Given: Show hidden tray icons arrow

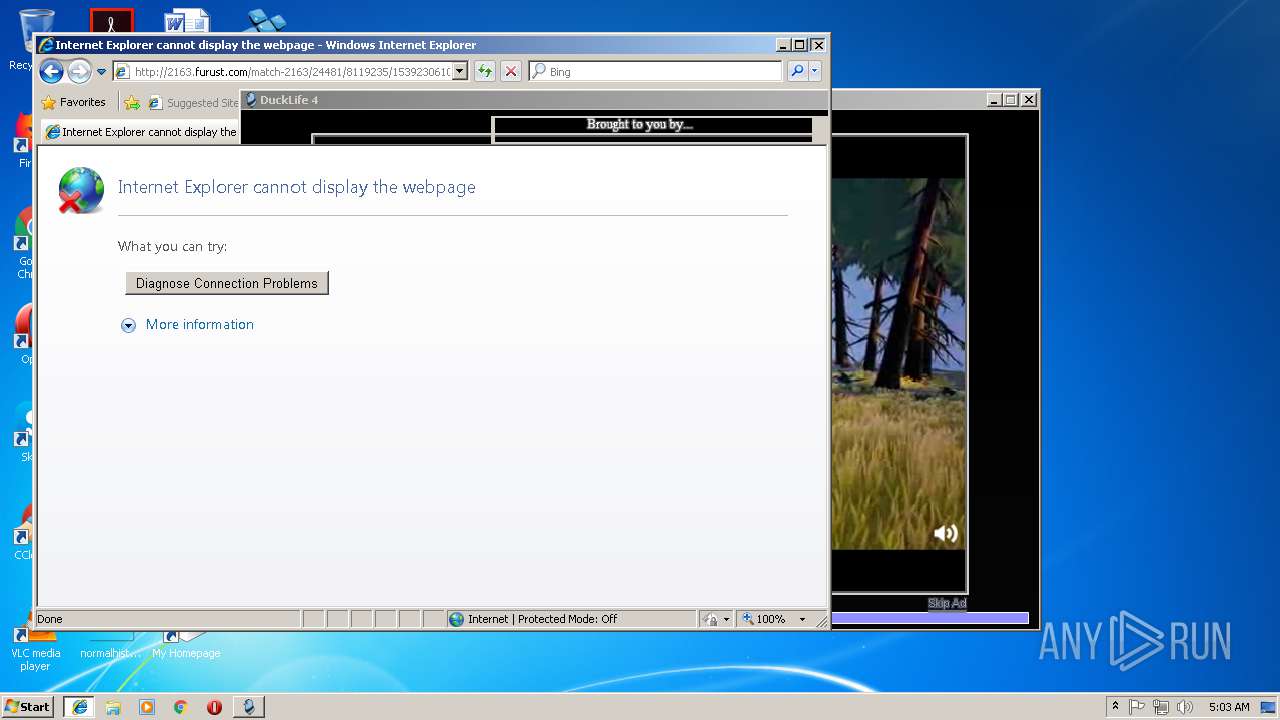Looking at the screenshot, I should tap(1115, 706).
